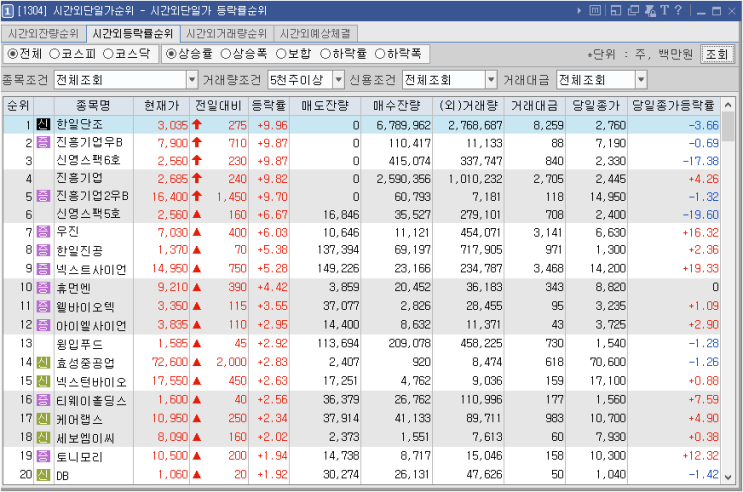The height and width of the screenshot is (492, 743).
Task: Click the 증 badge beside 아이엘사이언
Action: (43, 325)
